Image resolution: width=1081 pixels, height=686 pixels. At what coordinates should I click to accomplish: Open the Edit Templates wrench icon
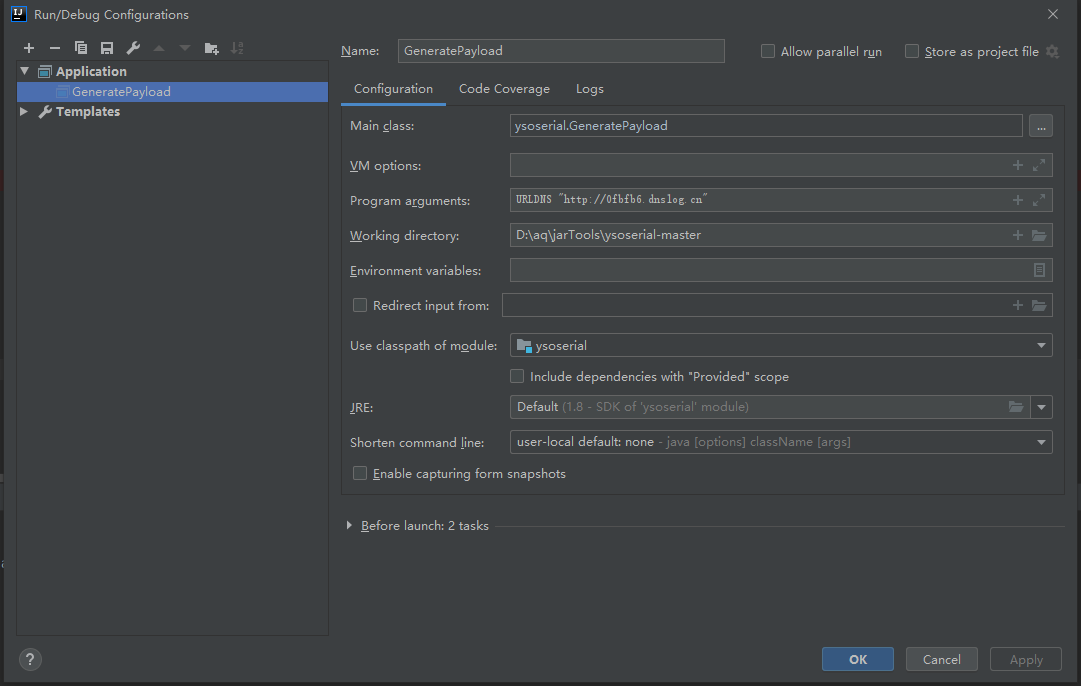tap(133, 48)
